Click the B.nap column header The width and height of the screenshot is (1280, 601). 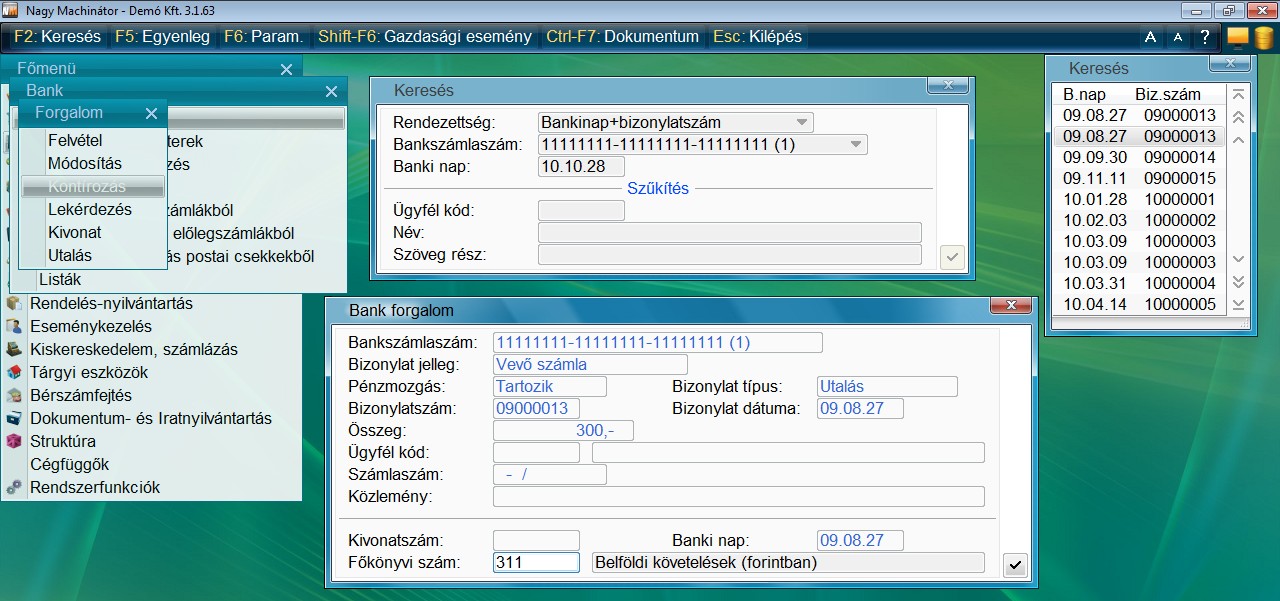point(1084,94)
